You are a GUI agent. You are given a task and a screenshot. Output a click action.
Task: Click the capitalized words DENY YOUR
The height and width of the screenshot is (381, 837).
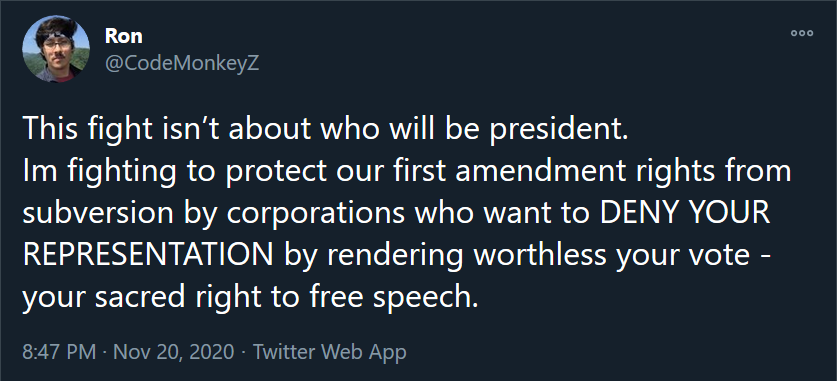(685, 213)
